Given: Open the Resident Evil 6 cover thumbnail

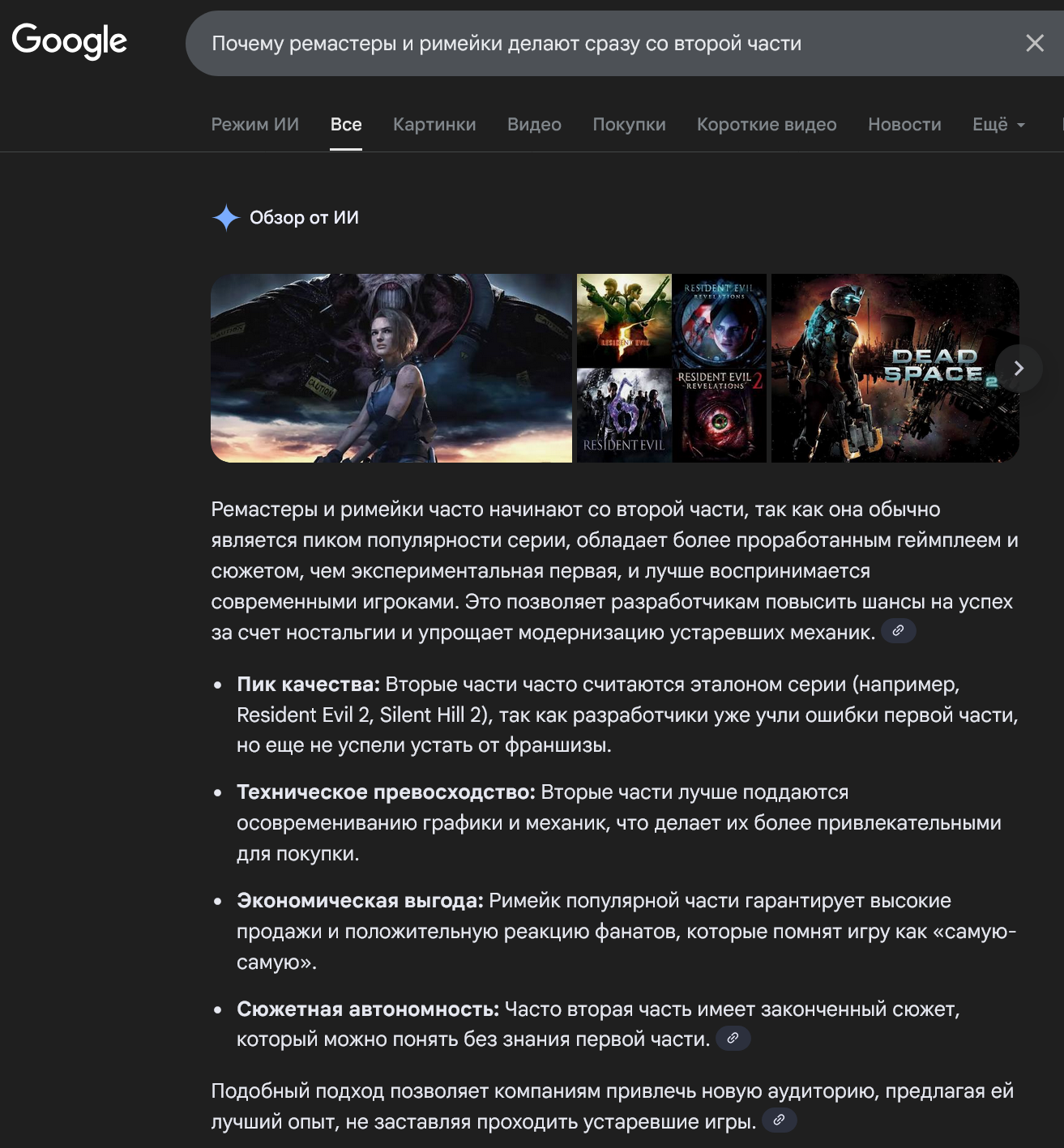Looking at the screenshot, I should 624,416.
